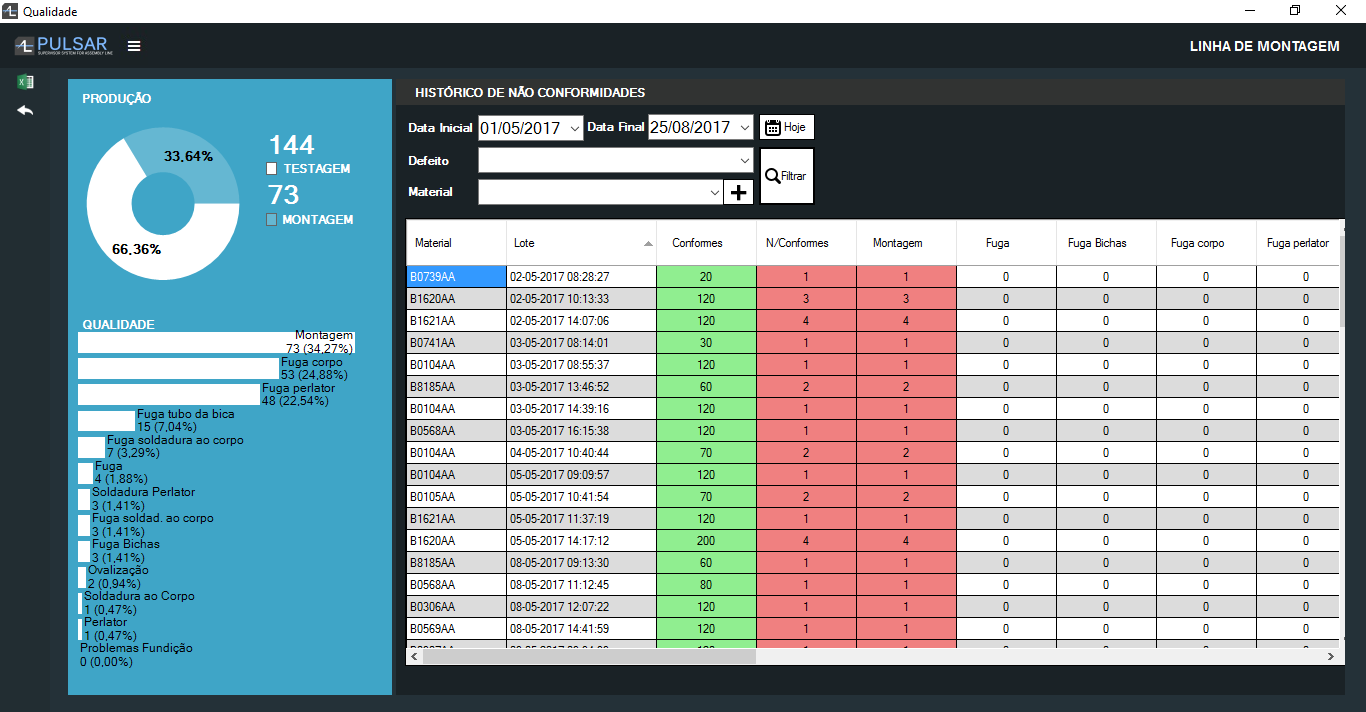Click the Montagem 73 (34,27%) quality bar

coord(216,342)
